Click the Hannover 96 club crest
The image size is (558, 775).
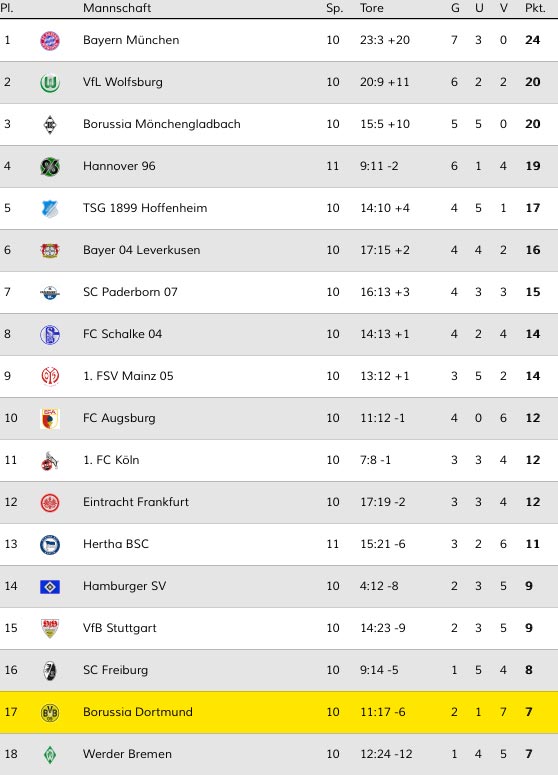tap(50, 167)
